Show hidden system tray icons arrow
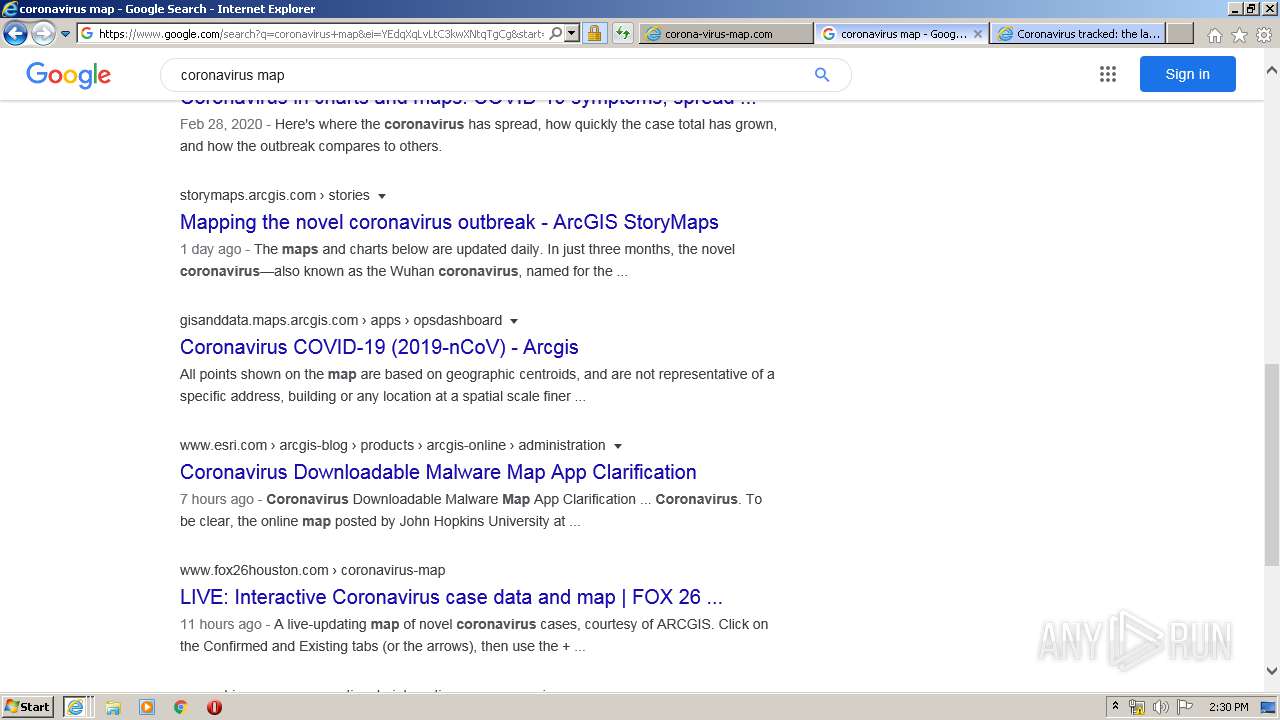Viewport: 1280px width, 720px height. [1115, 707]
